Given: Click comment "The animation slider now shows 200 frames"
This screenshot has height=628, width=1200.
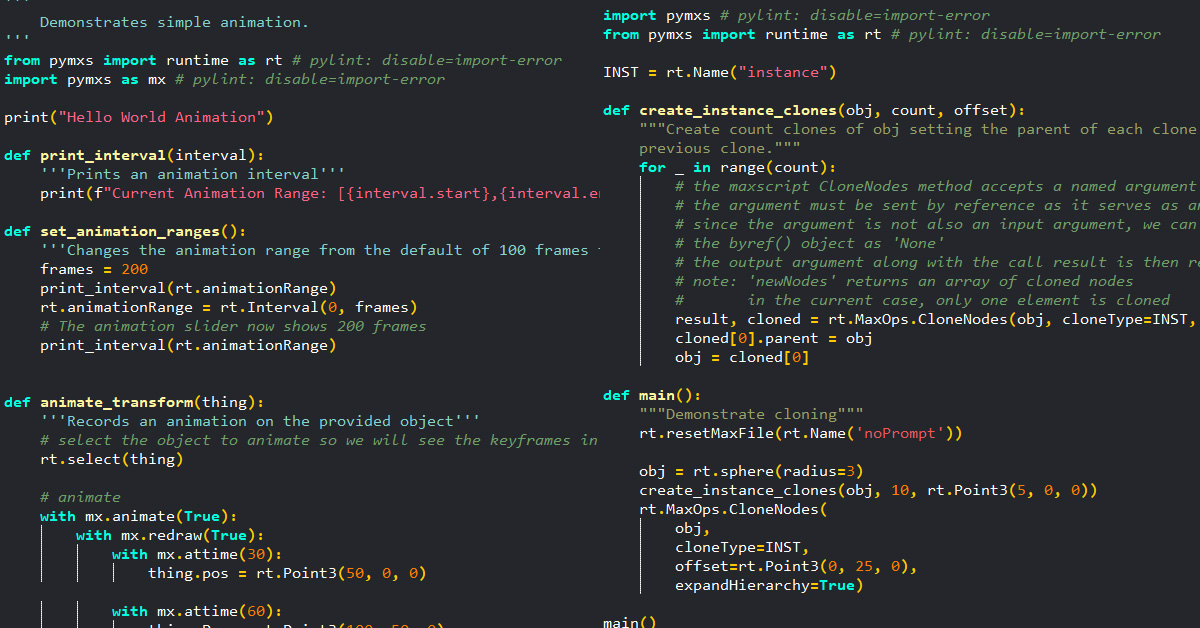Looking at the screenshot, I should coord(233,326).
